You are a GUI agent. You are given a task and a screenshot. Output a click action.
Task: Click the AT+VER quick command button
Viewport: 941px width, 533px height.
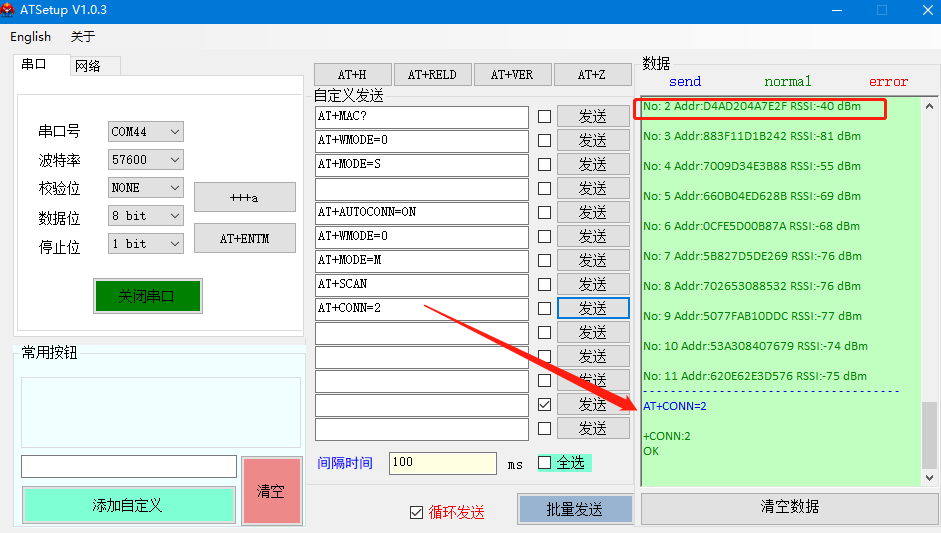pos(511,75)
